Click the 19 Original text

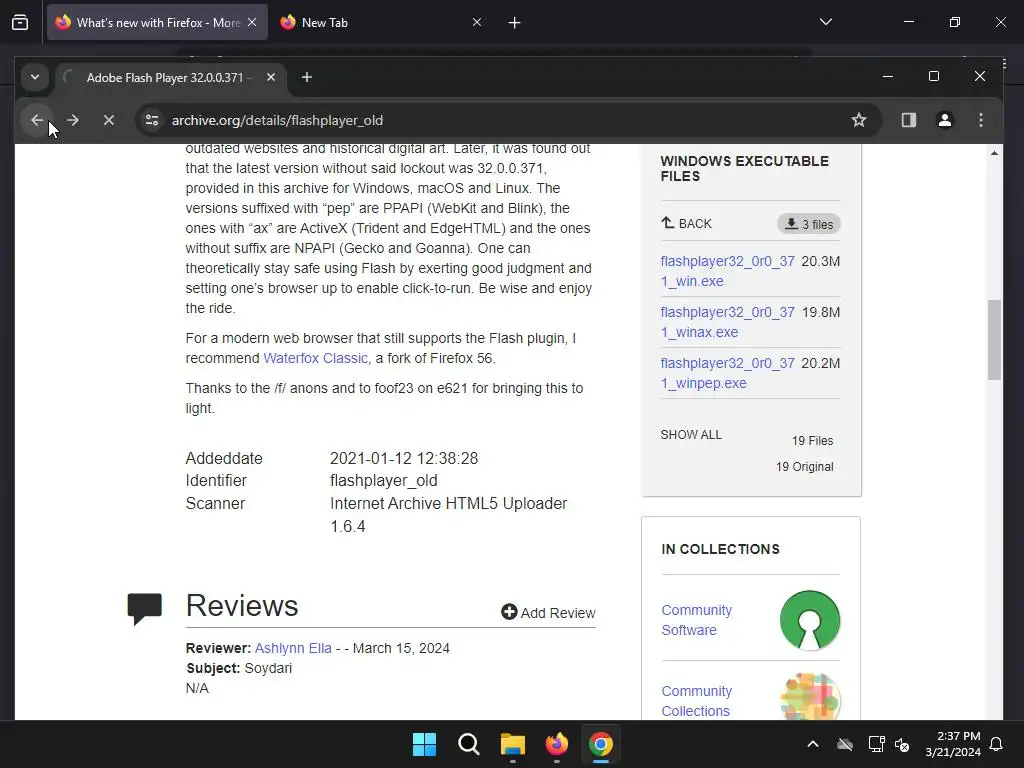click(x=805, y=467)
